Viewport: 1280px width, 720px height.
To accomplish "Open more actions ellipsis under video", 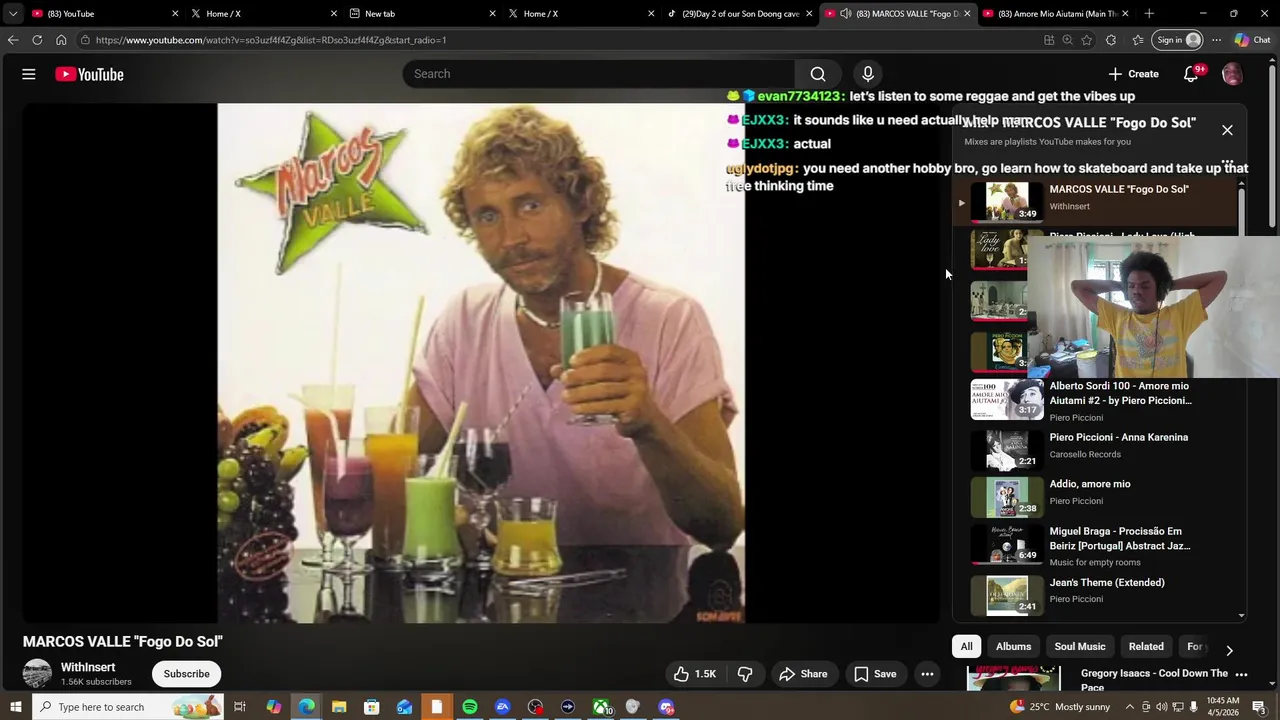I will [927, 674].
